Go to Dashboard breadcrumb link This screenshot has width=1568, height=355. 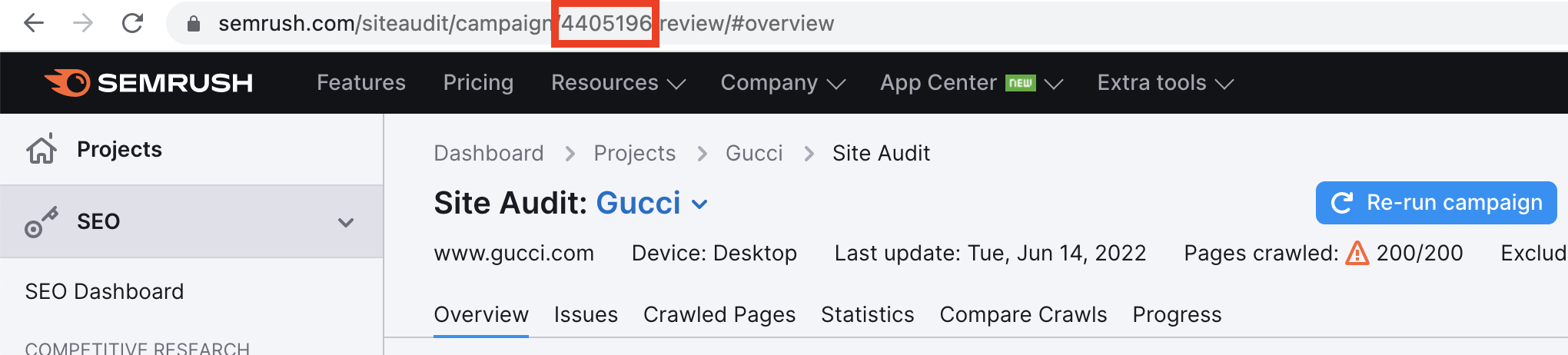coord(489,153)
